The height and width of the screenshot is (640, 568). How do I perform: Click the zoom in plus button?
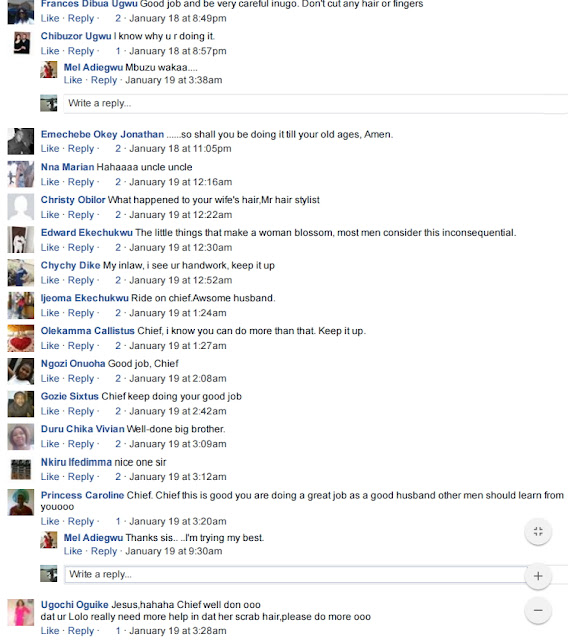click(538, 576)
